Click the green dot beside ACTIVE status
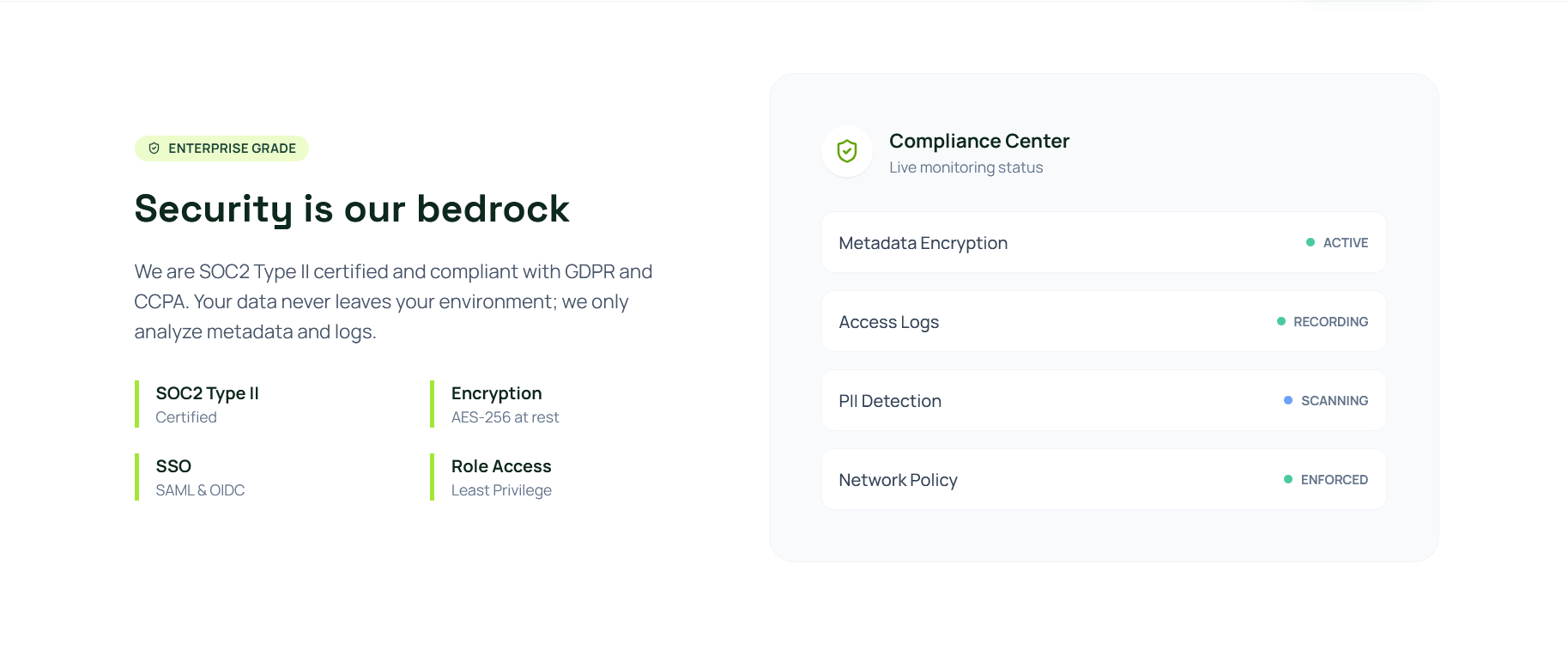Screen dimensions: 1568x662 click(1311, 243)
